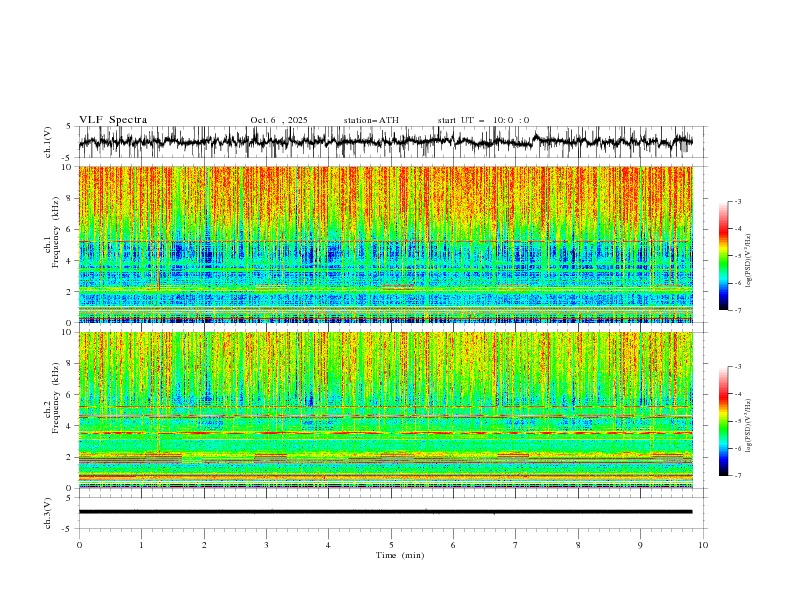Click the "-5" value on the lower color bar
The width and height of the screenshot is (792, 612).
click(x=737, y=421)
